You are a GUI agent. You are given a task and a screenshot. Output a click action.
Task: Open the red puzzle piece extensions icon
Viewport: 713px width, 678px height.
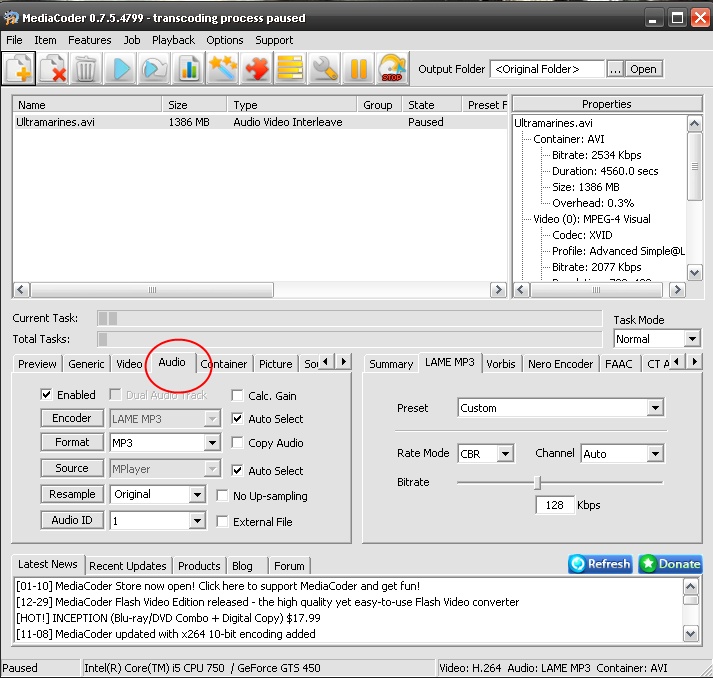257,69
